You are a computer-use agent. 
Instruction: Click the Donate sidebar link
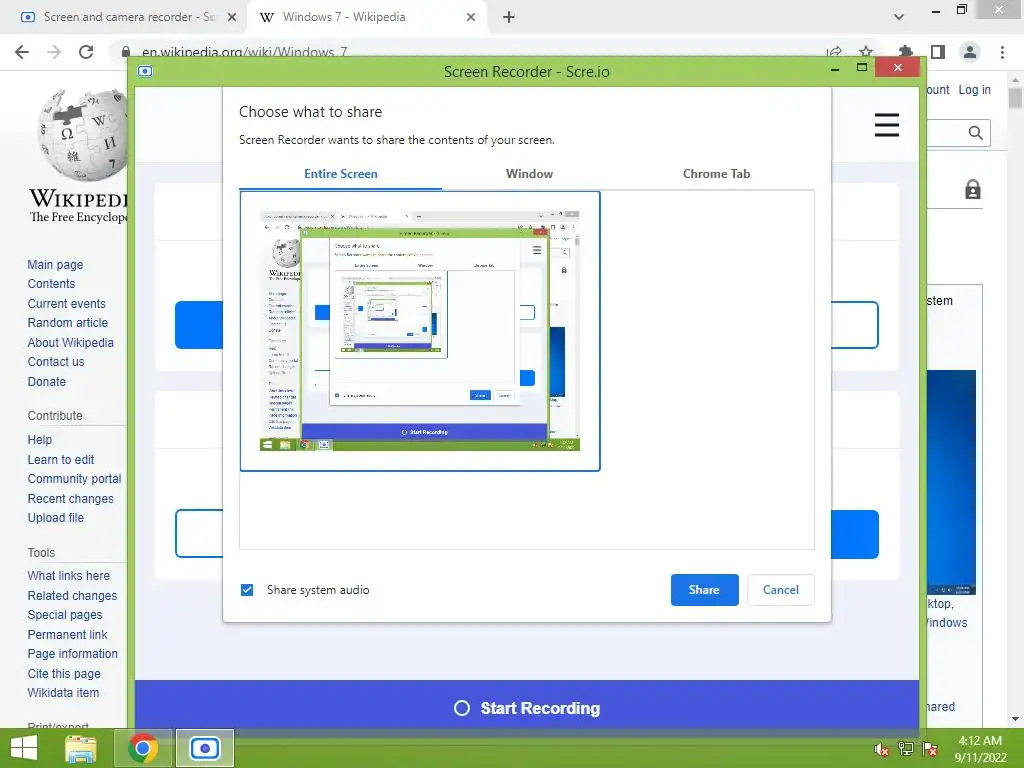point(46,381)
